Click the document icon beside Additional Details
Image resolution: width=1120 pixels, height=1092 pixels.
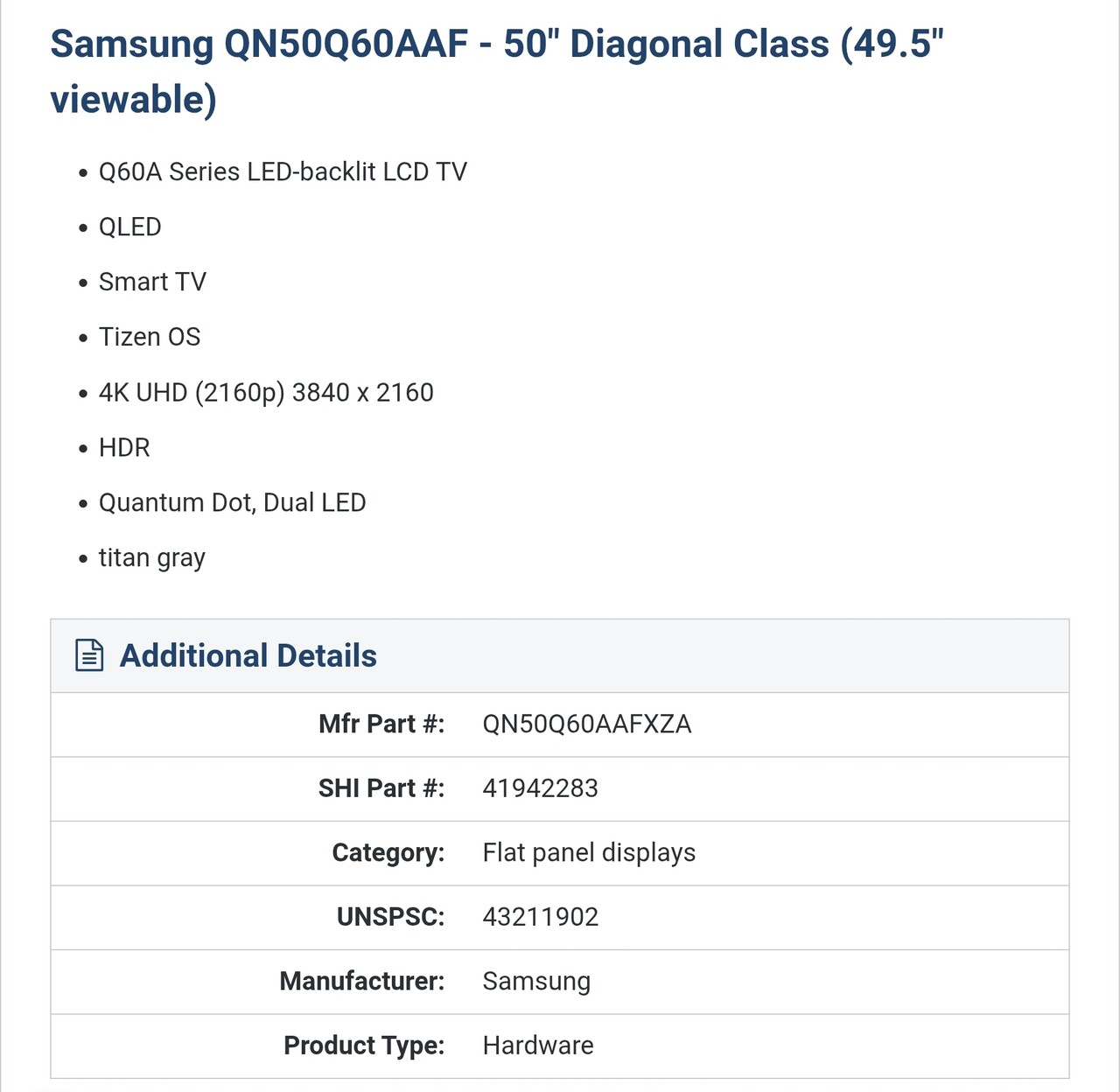pyautogui.click(x=89, y=655)
